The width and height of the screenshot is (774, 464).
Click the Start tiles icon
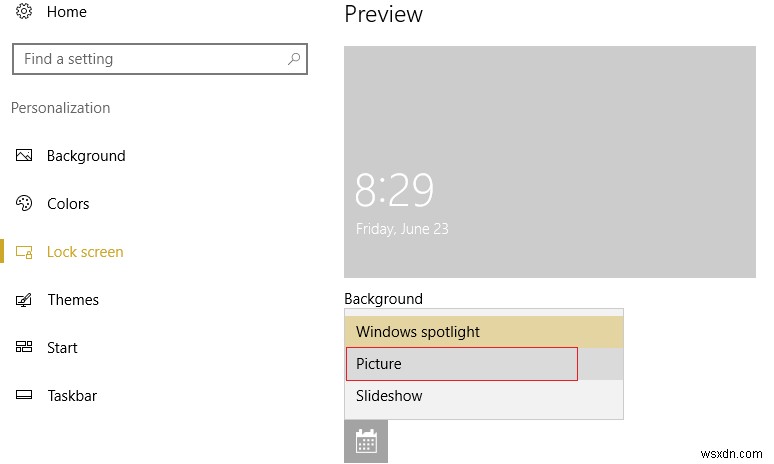point(25,348)
